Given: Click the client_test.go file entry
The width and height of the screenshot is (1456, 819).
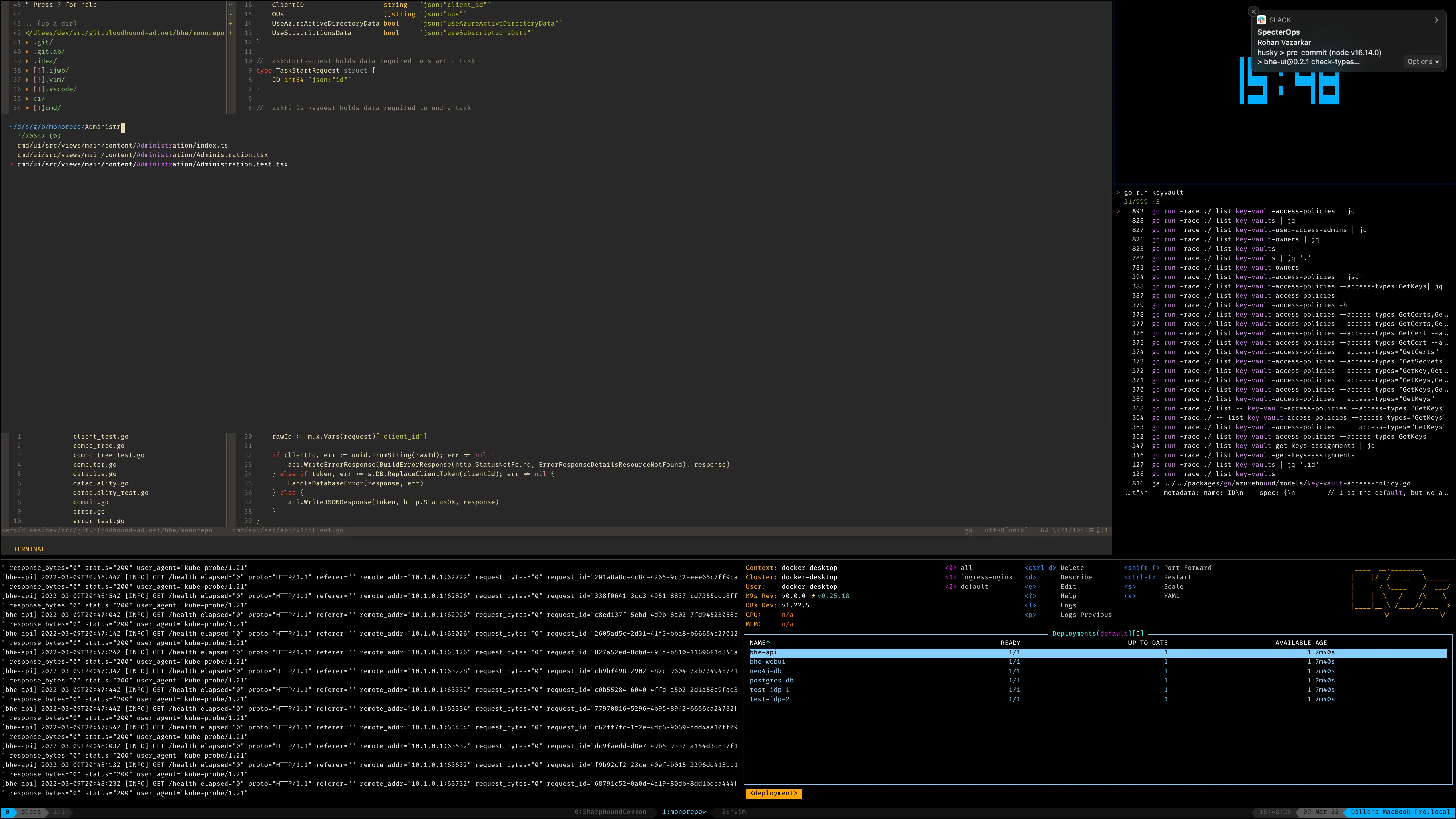Looking at the screenshot, I should tap(101, 436).
